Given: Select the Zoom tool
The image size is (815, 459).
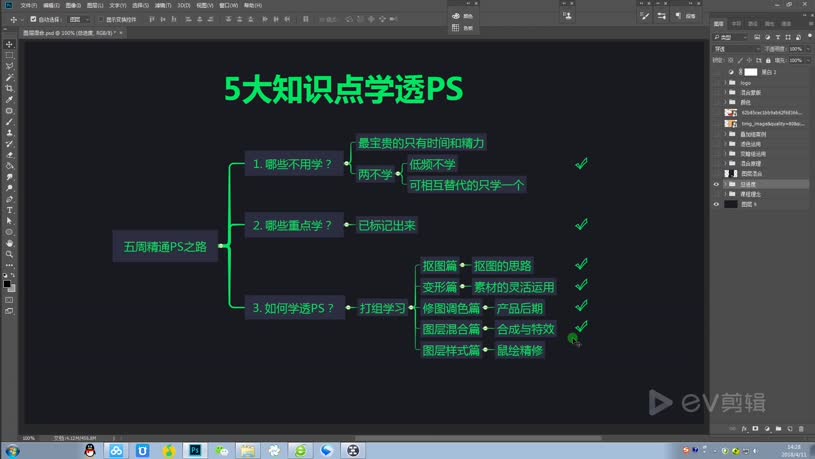Looking at the screenshot, I should click(x=9, y=254).
